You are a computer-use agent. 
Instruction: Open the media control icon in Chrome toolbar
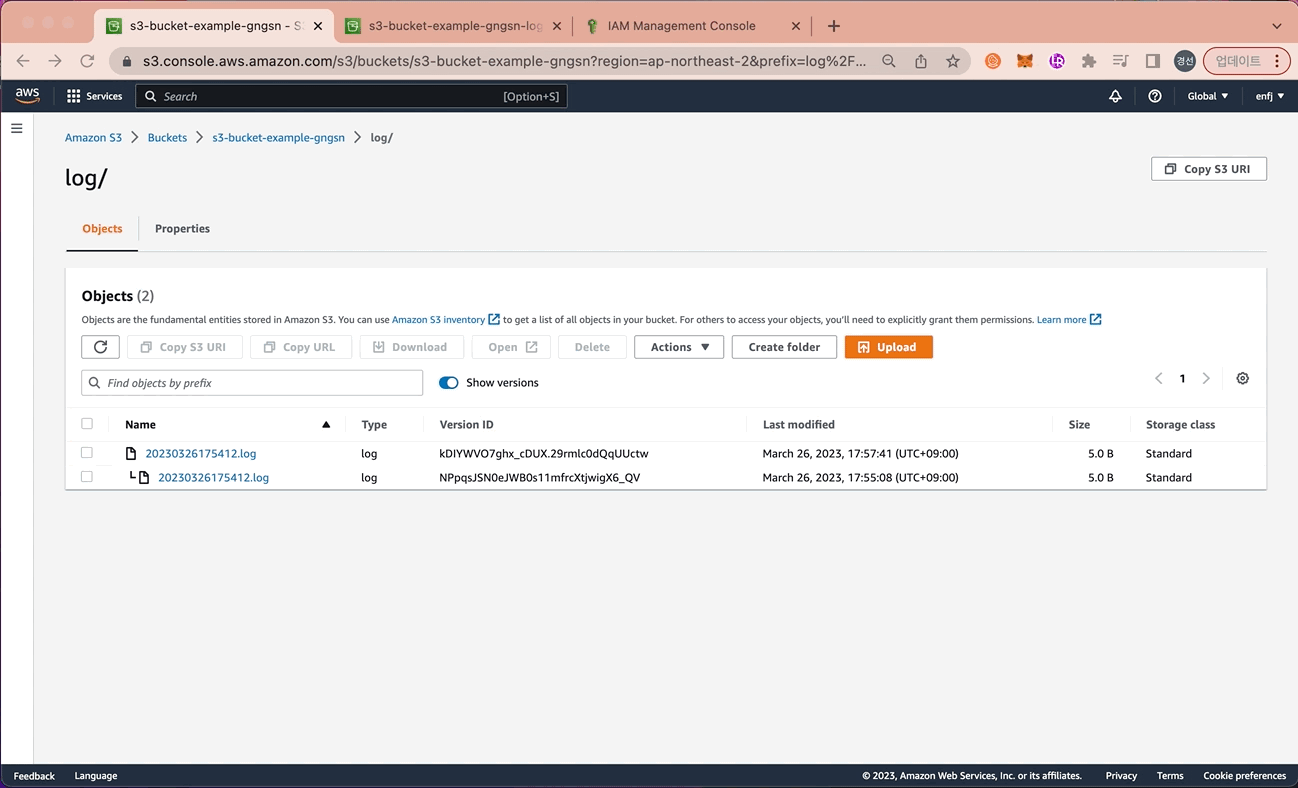(x=1121, y=61)
